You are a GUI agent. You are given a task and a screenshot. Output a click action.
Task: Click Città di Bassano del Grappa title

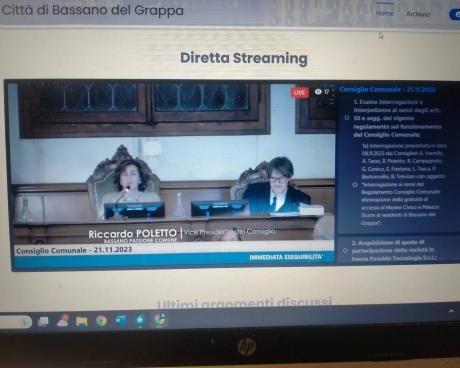click(x=93, y=10)
